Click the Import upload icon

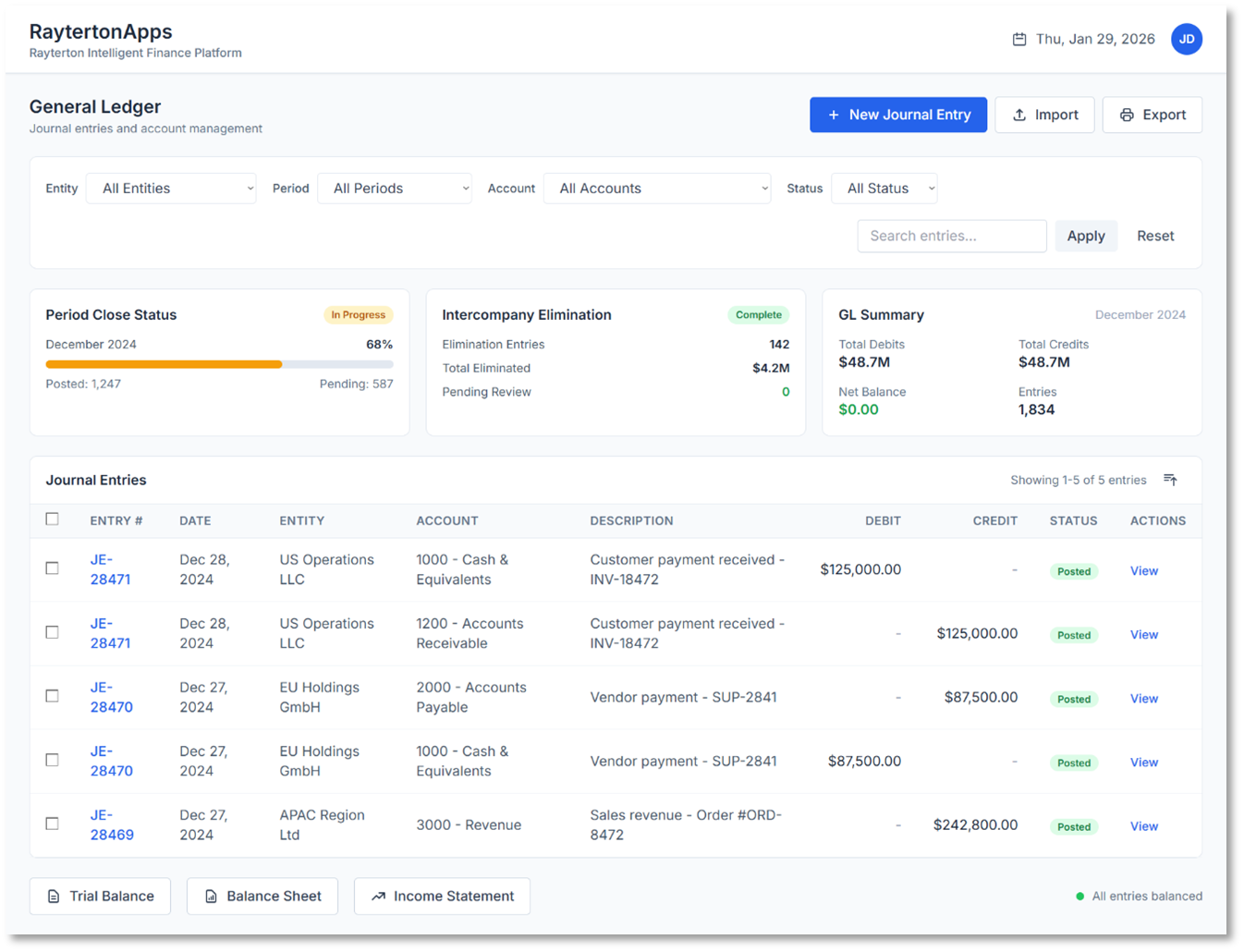pos(1019,115)
